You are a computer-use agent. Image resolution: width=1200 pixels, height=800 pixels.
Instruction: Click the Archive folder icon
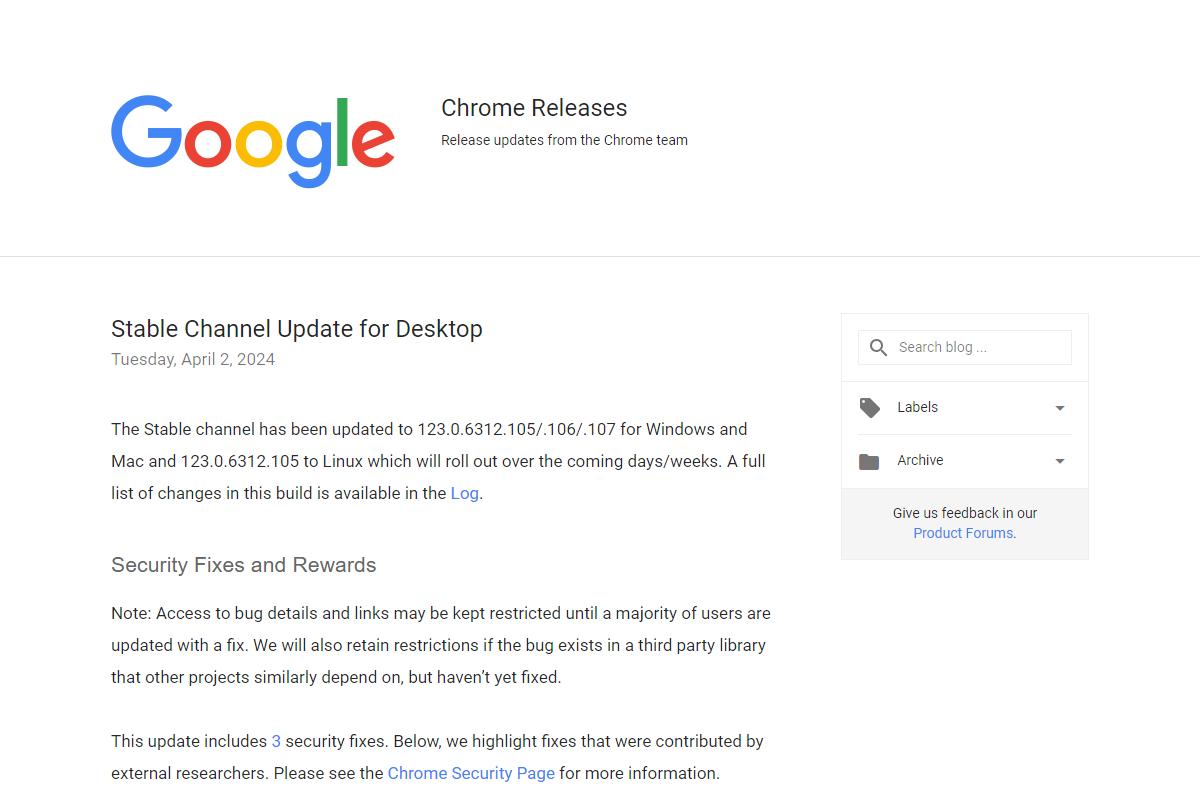[x=869, y=461]
